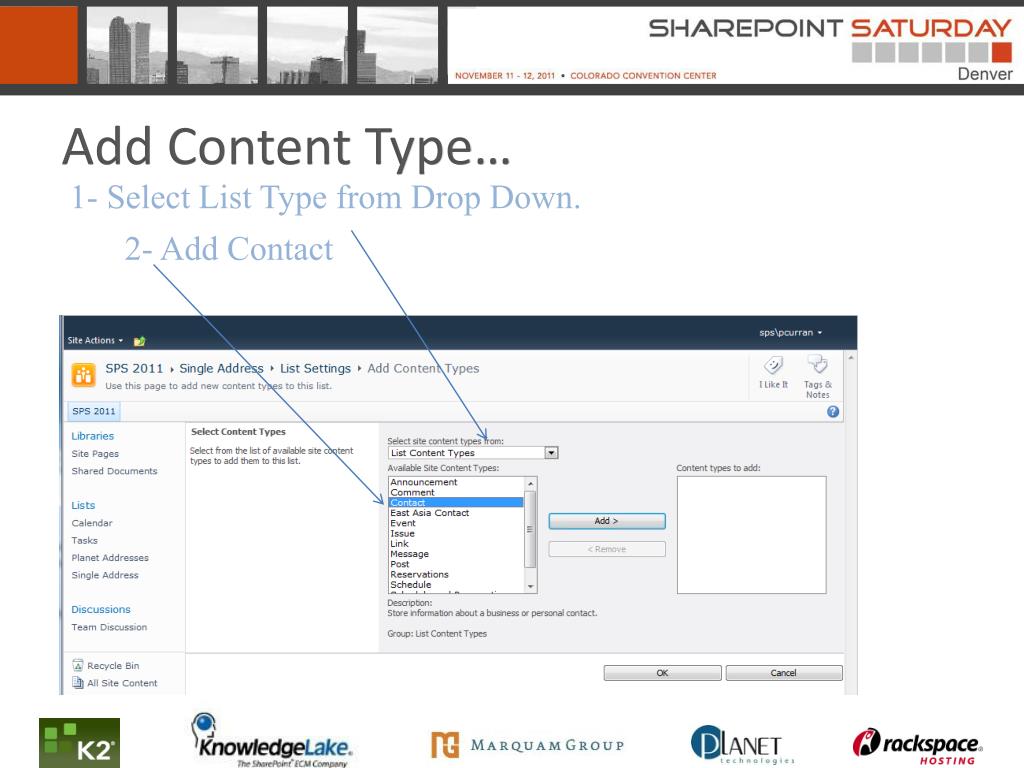1024x768 pixels.
Task: Click the blue help question mark icon
Action: click(x=833, y=411)
